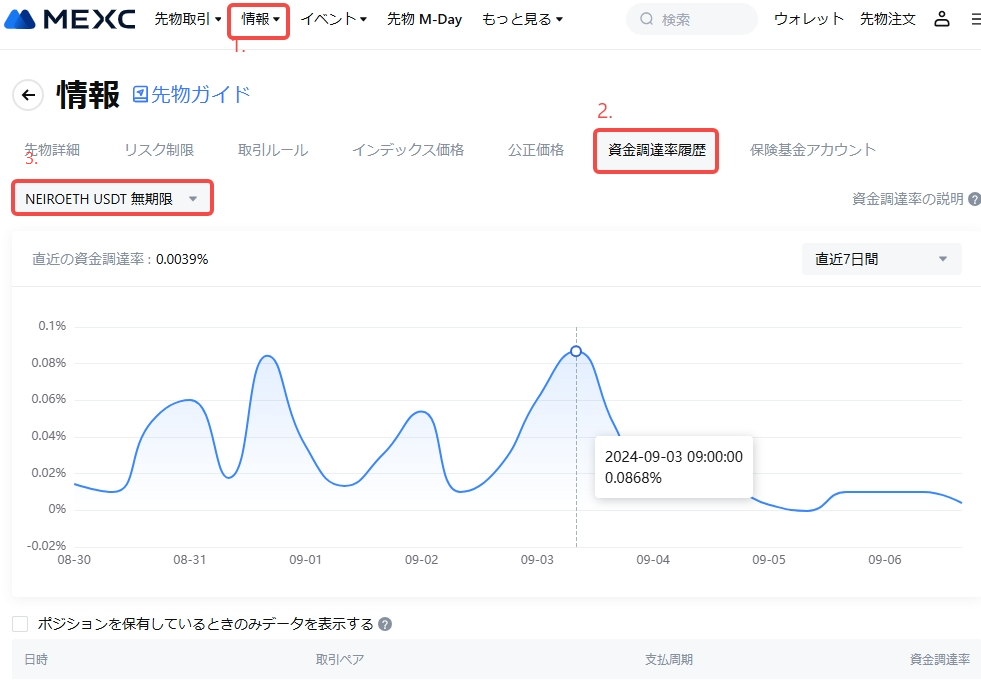The image size is (981, 682).
Task: Expand the NEIROETH USDT 無期限 pair dropdown
Action: [112, 199]
